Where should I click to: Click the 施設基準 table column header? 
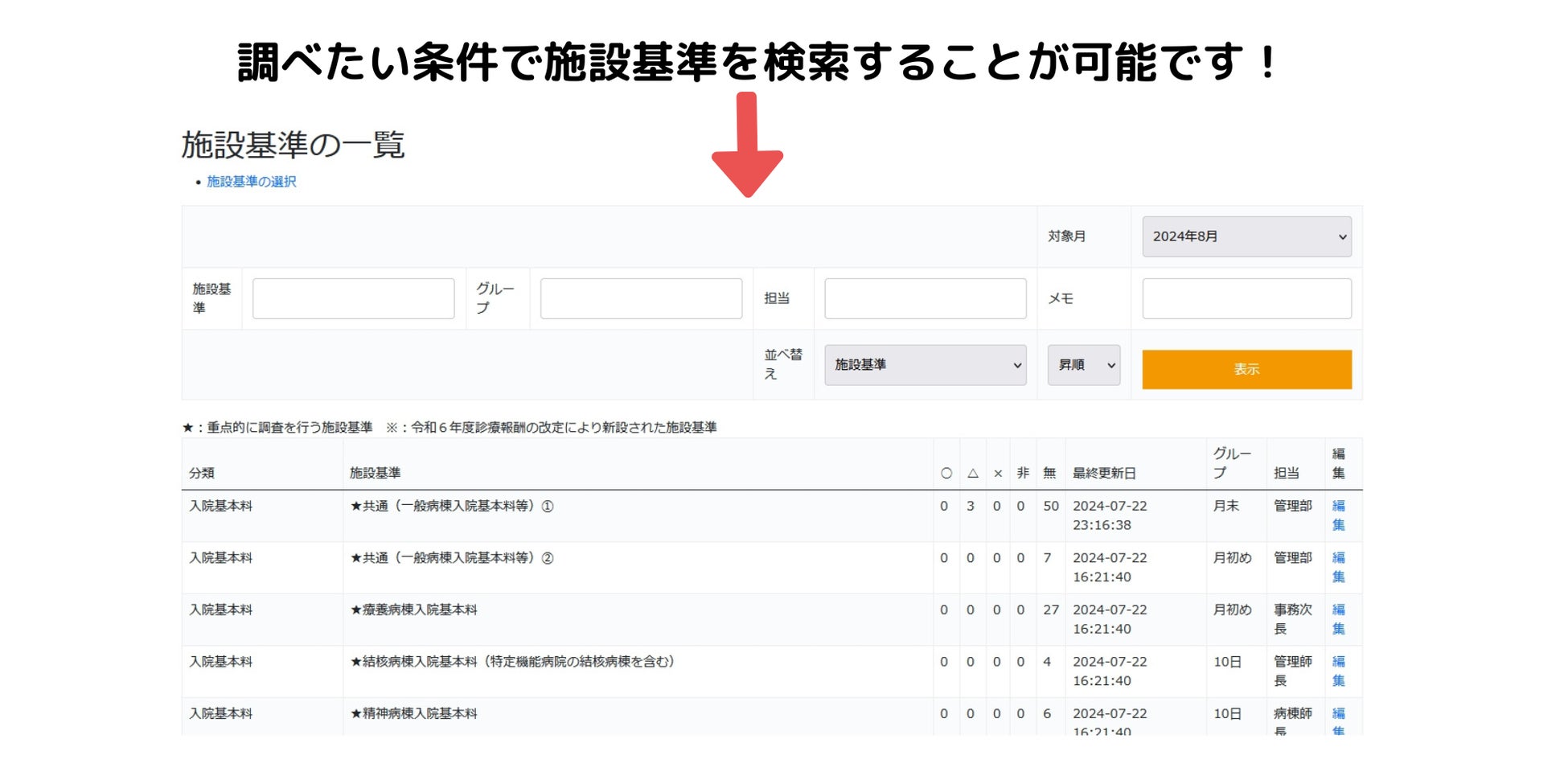point(375,473)
